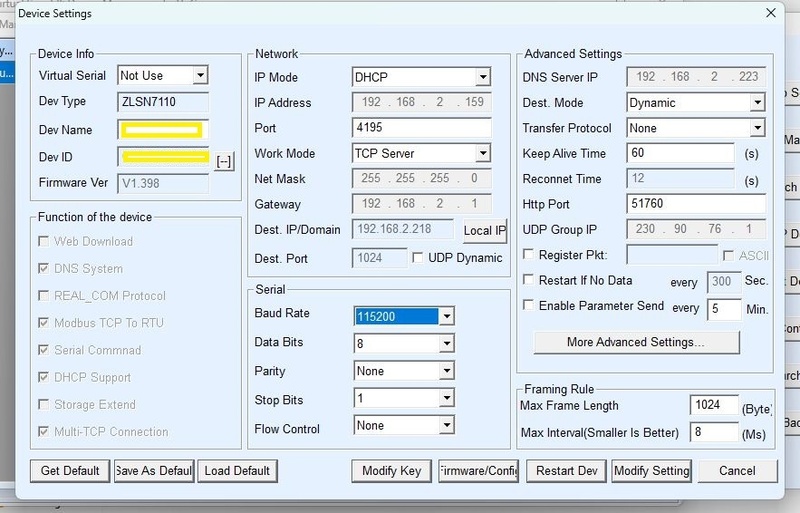Screen dimensions: 800x513
Task: Click the Restart Dev button
Action: (566, 471)
